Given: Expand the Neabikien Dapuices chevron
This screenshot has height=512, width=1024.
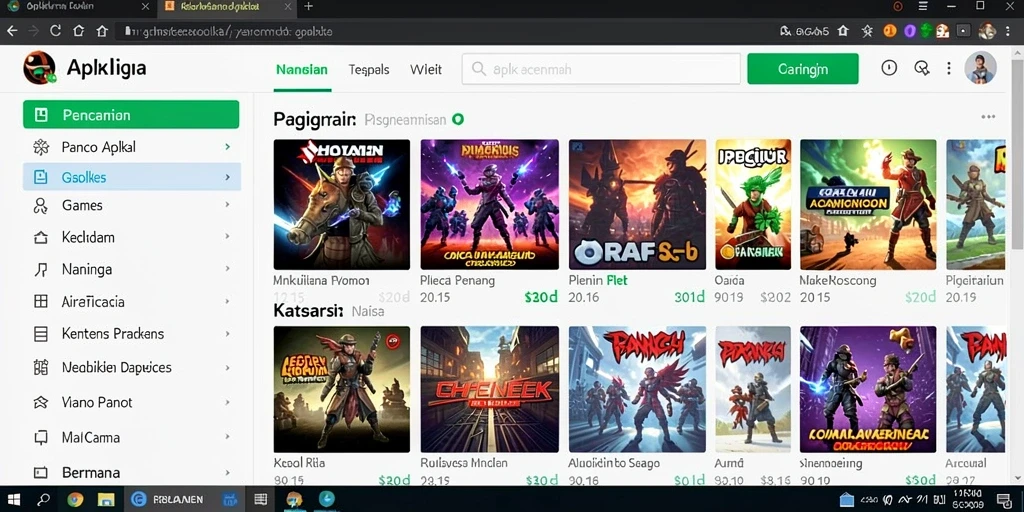Looking at the screenshot, I should point(227,368).
